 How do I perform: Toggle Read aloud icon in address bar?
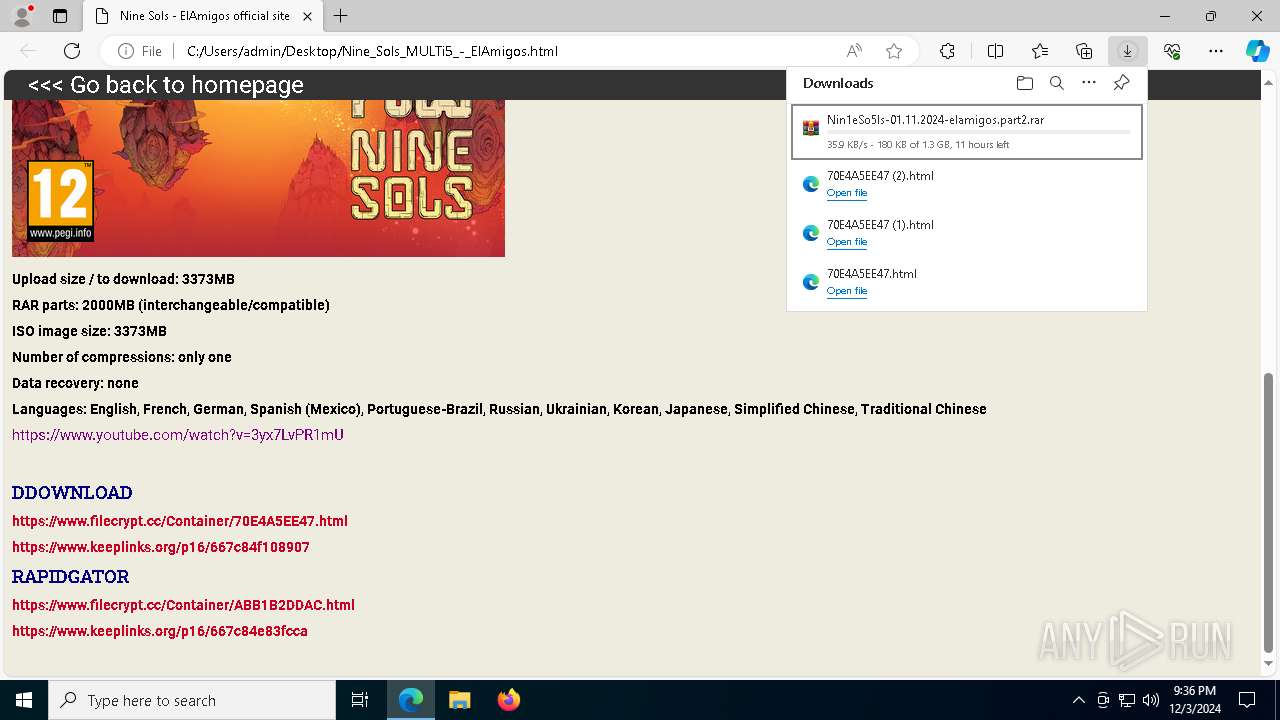click(854, 51)
